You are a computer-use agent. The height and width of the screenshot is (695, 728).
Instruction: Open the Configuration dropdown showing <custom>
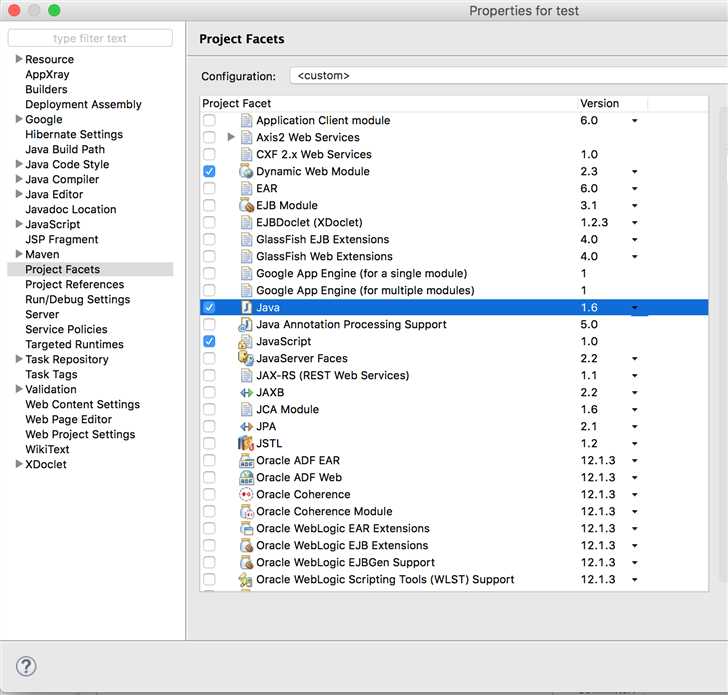pos(508,76)
